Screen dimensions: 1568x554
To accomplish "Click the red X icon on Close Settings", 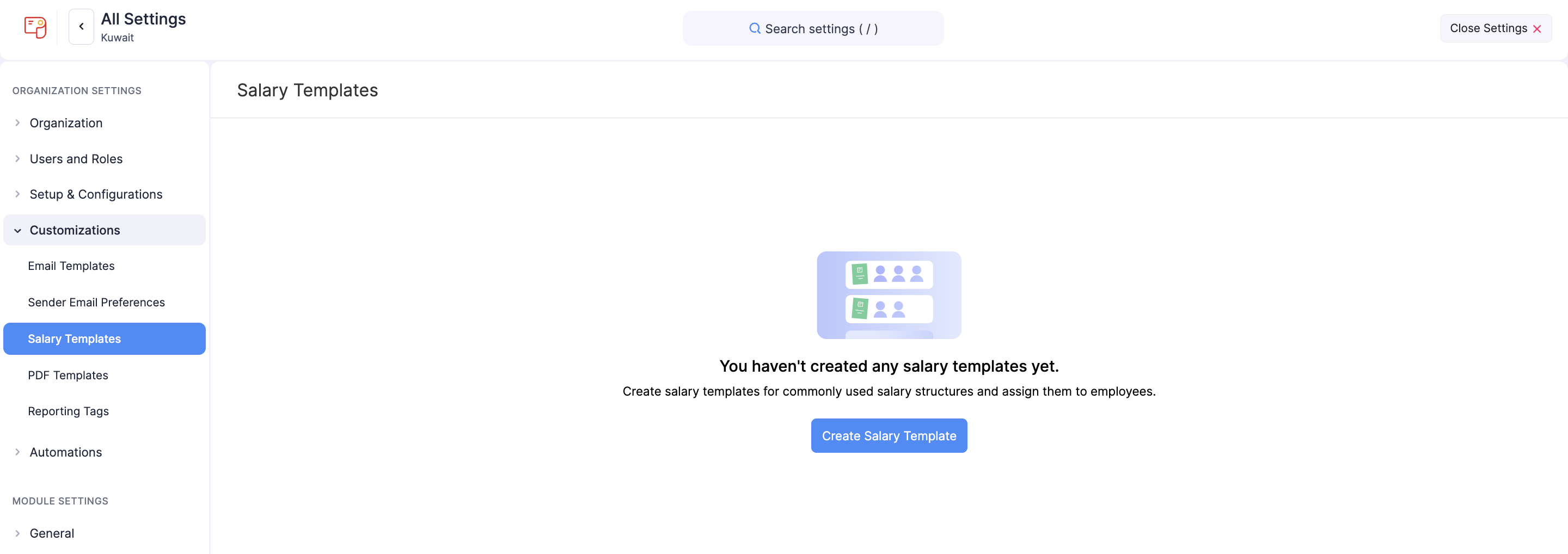I will [1538, 28].
